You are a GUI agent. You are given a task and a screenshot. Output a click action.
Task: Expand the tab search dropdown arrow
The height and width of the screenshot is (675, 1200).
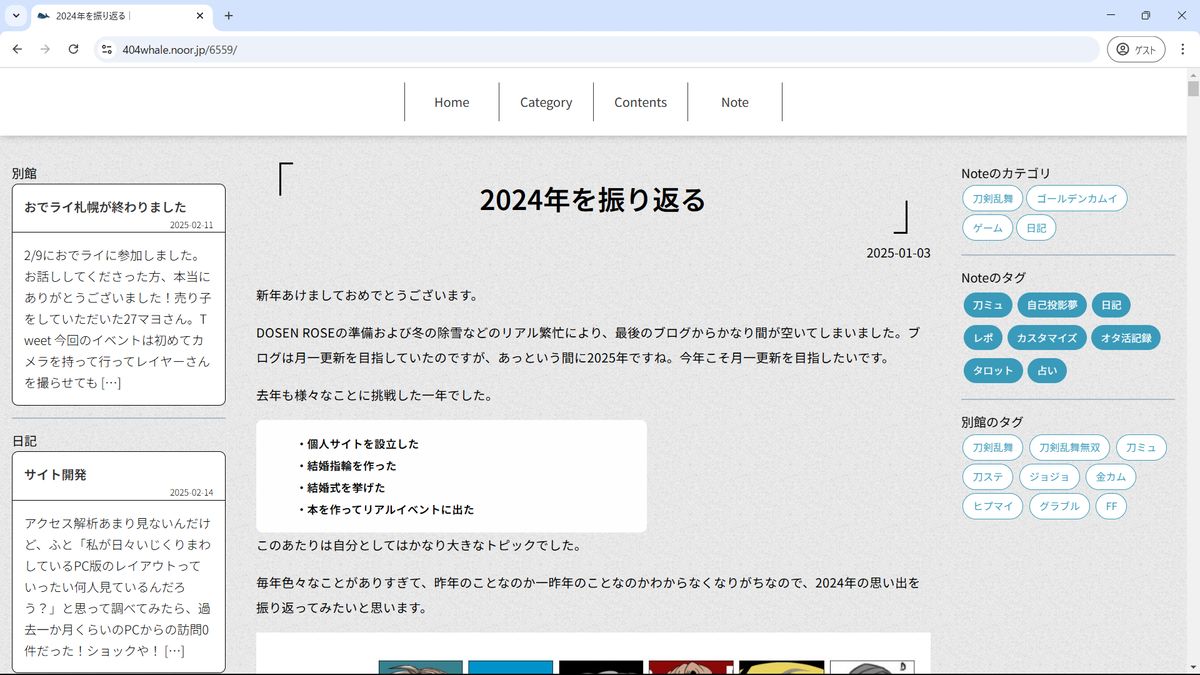[16, 16]
